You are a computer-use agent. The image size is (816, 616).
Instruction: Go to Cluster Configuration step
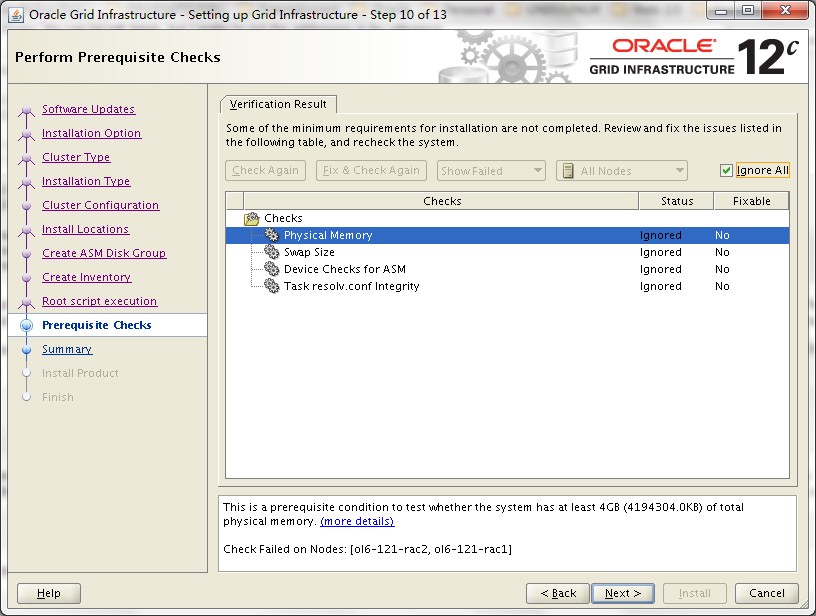(100, 205)
